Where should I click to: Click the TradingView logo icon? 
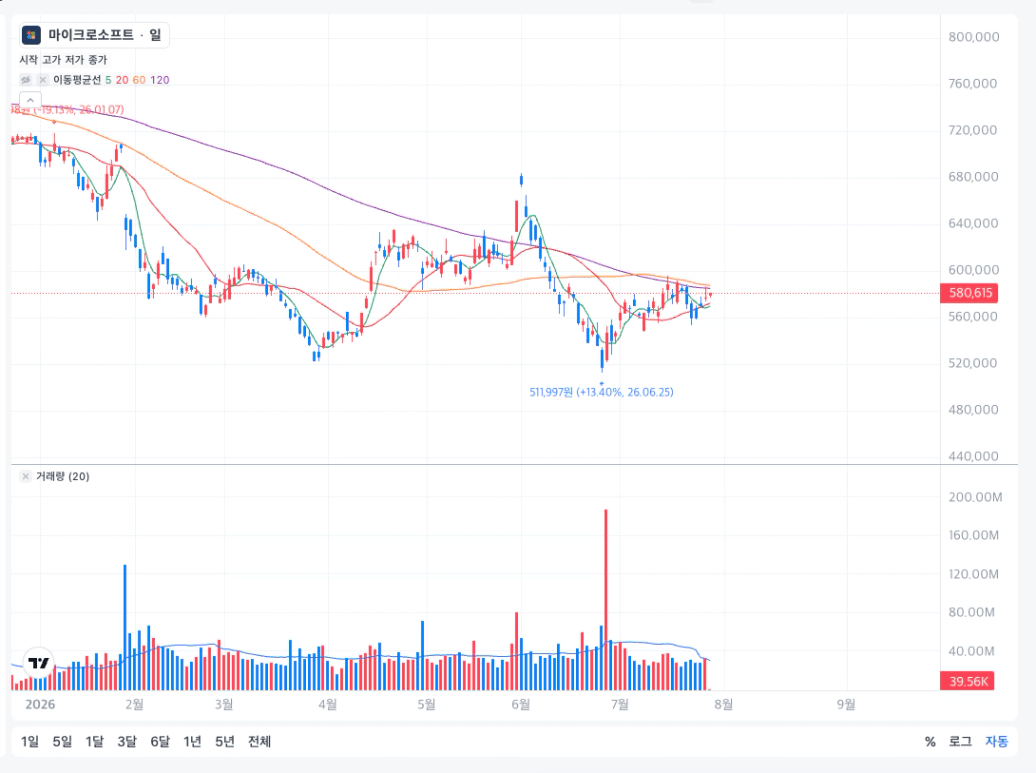(39, 663)
